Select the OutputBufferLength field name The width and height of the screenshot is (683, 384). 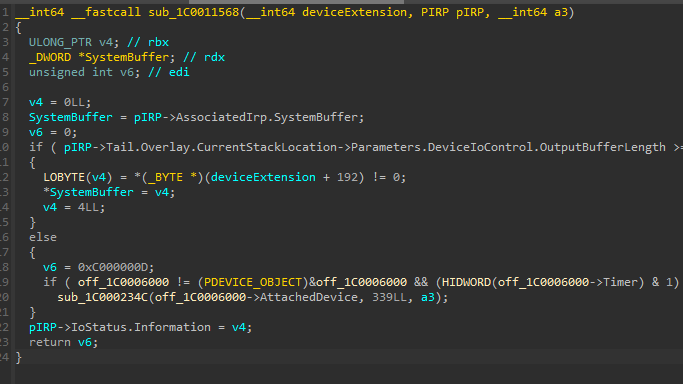602,148
